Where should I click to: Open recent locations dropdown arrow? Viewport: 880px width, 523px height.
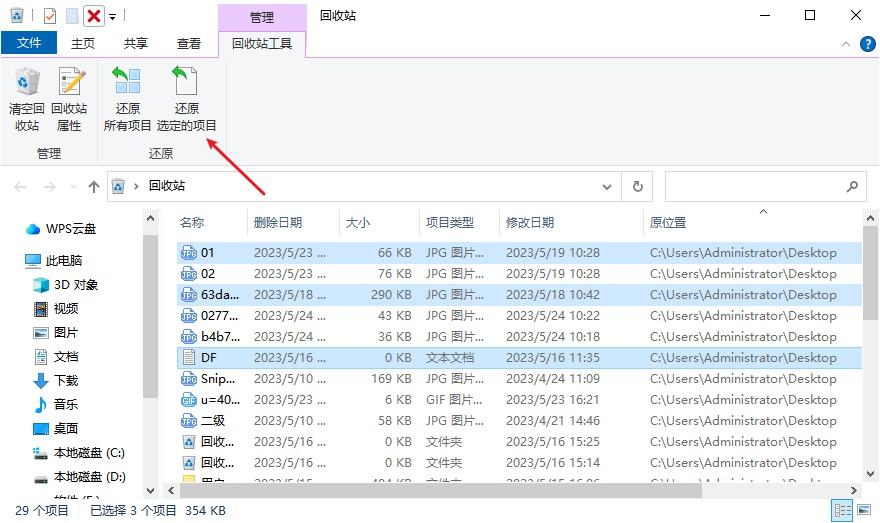[73, 187]
